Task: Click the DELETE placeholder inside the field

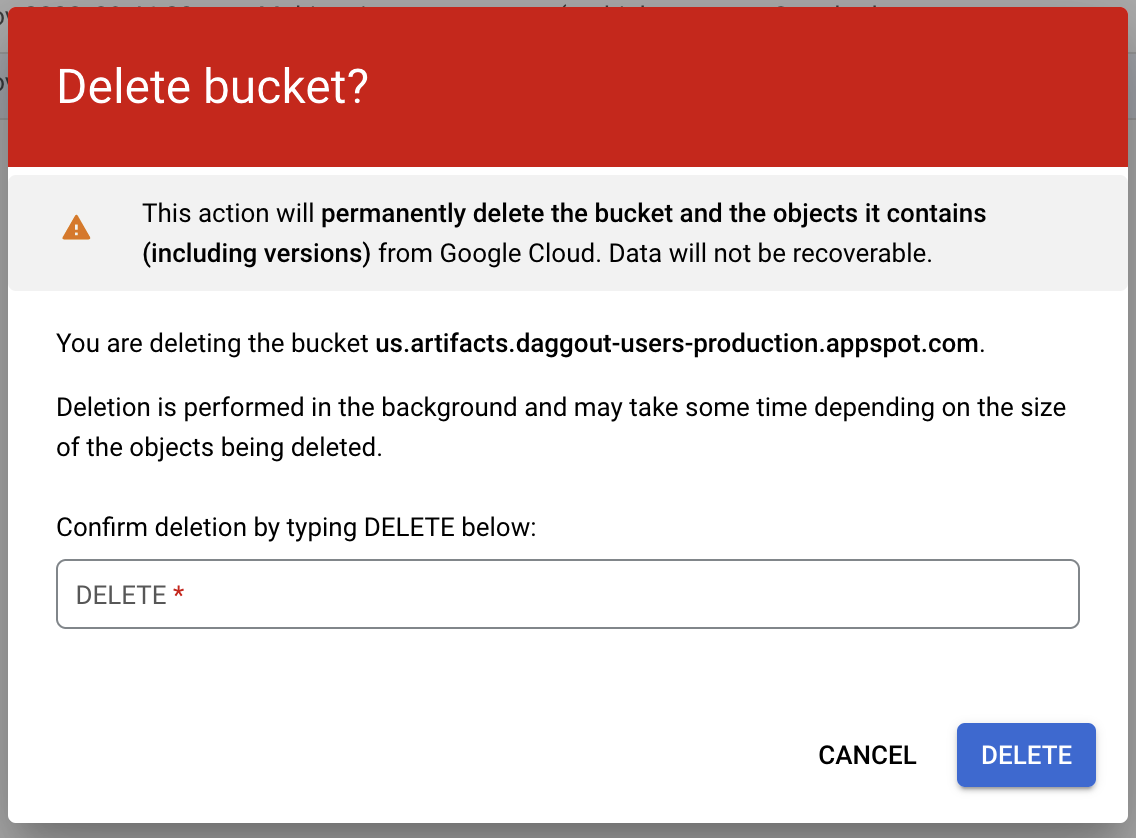Action: pos(121,596)
